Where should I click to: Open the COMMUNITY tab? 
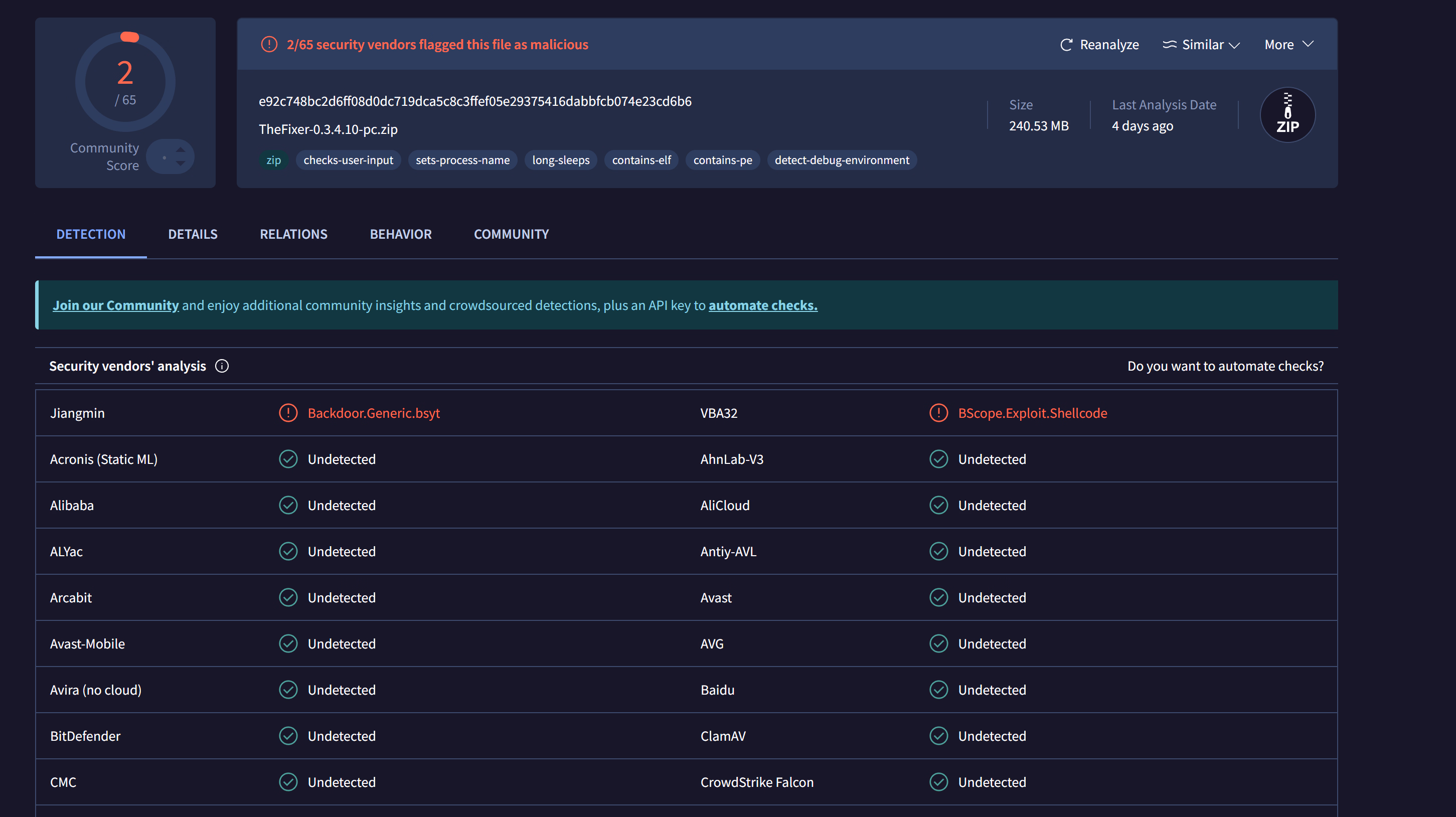tap(511, 235)
